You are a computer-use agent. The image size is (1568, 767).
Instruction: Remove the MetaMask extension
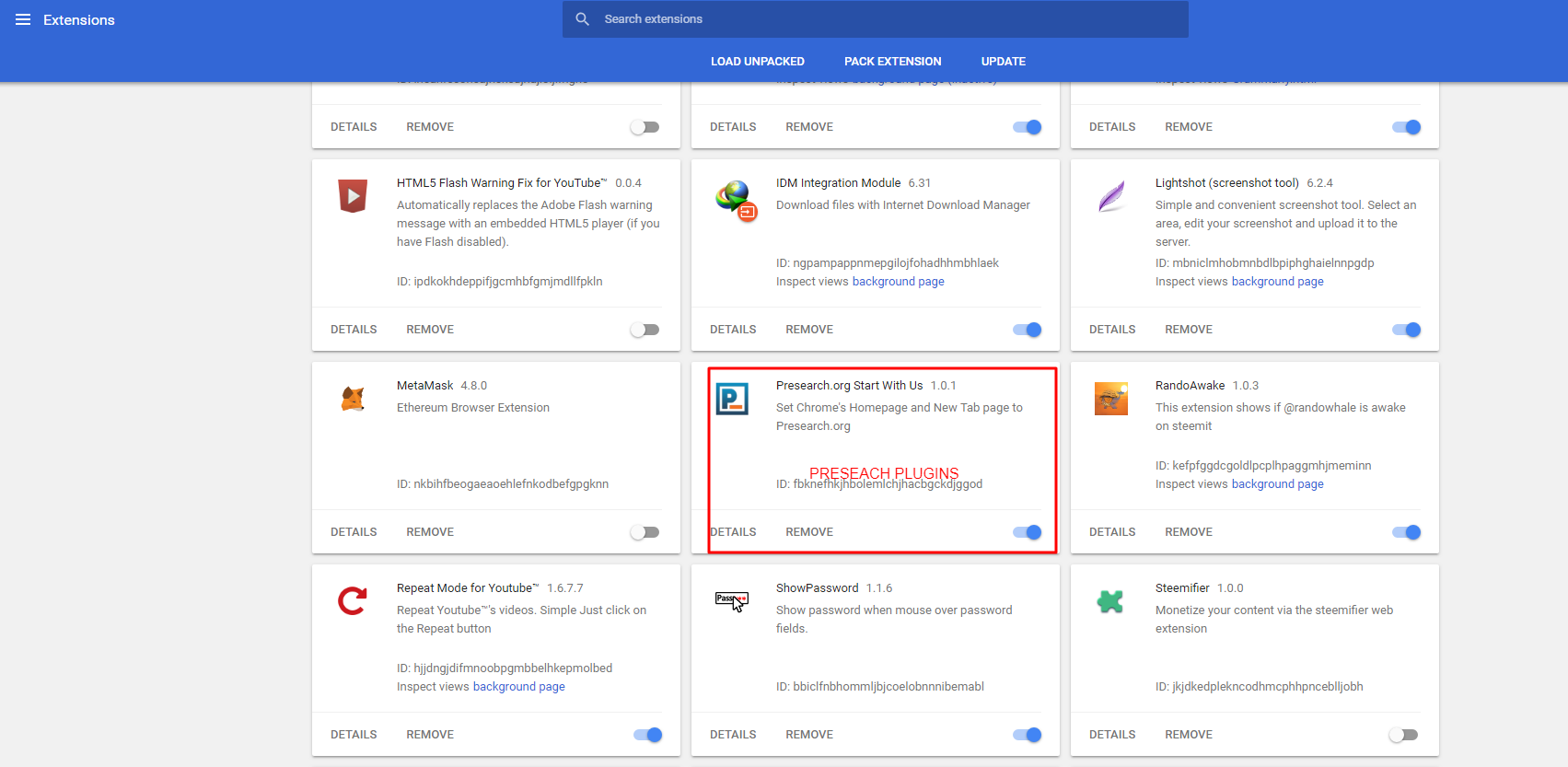pyautogui.click(x=430, y=532)
